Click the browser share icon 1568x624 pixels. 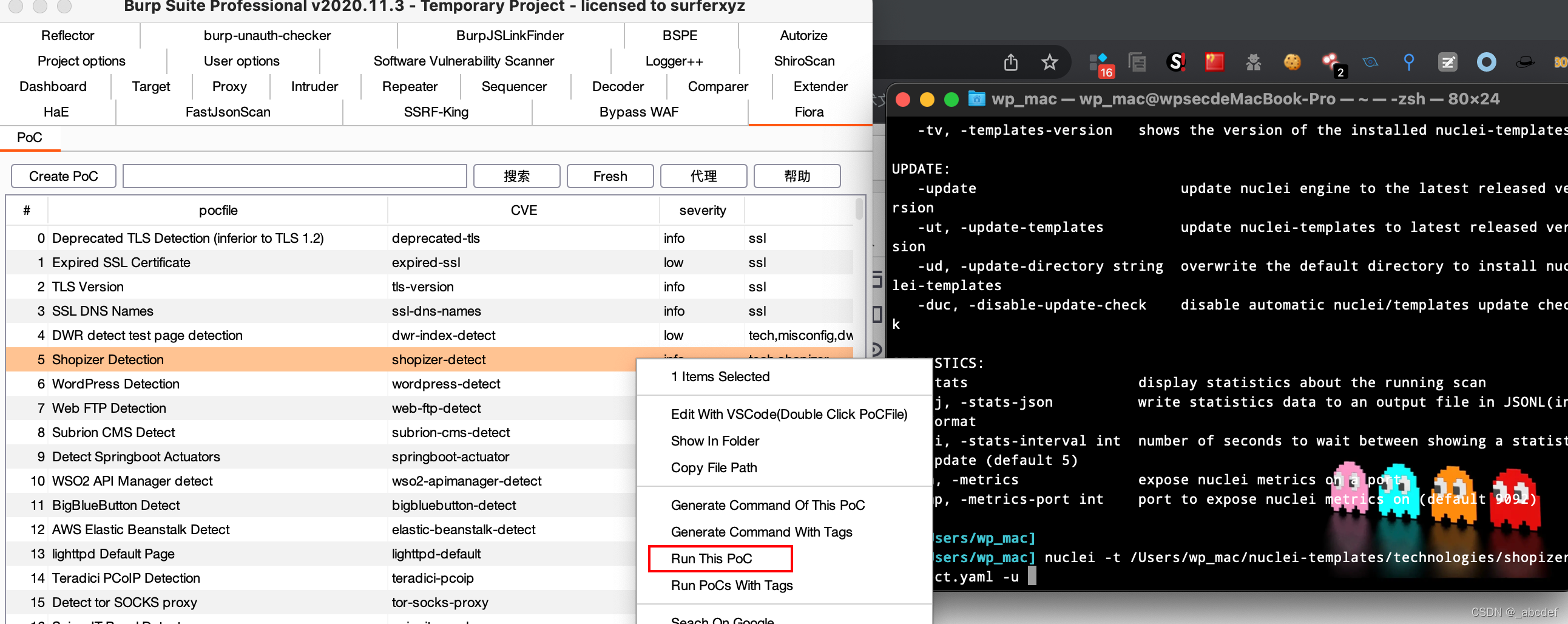[1010, 62]
